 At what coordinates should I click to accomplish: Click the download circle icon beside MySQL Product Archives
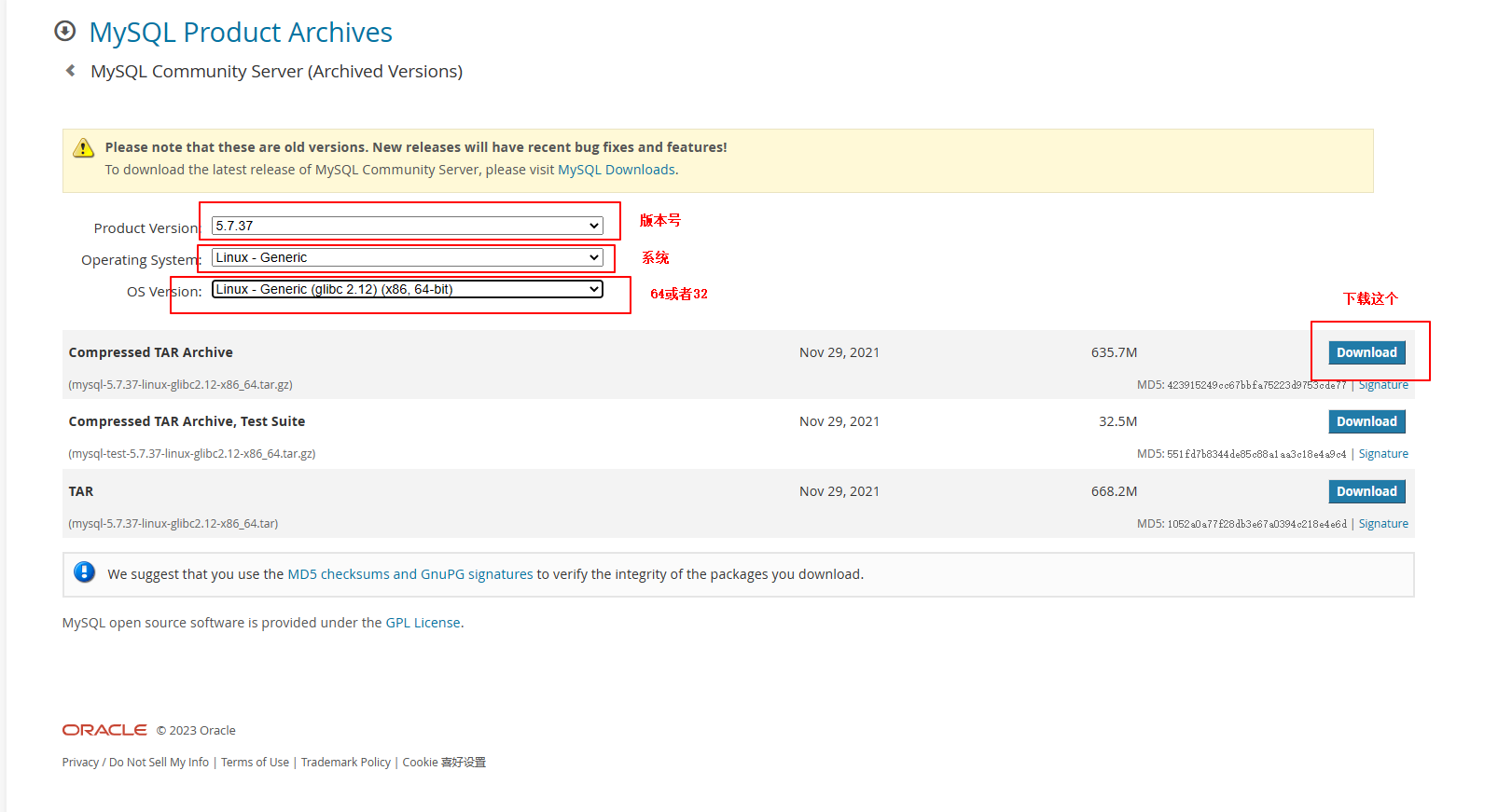click(x=64, y=31)
